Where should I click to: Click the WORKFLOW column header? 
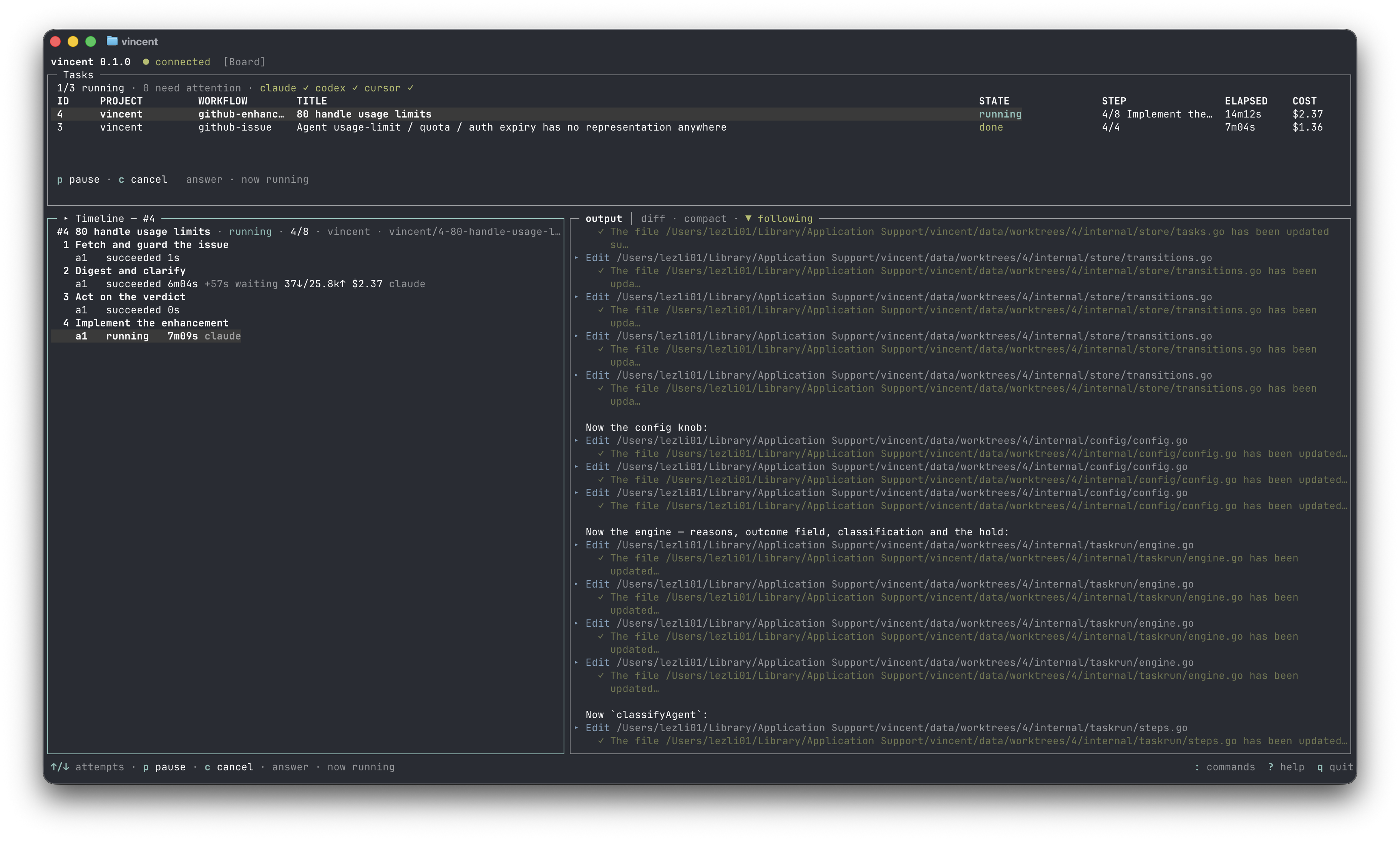pos(223,101)
